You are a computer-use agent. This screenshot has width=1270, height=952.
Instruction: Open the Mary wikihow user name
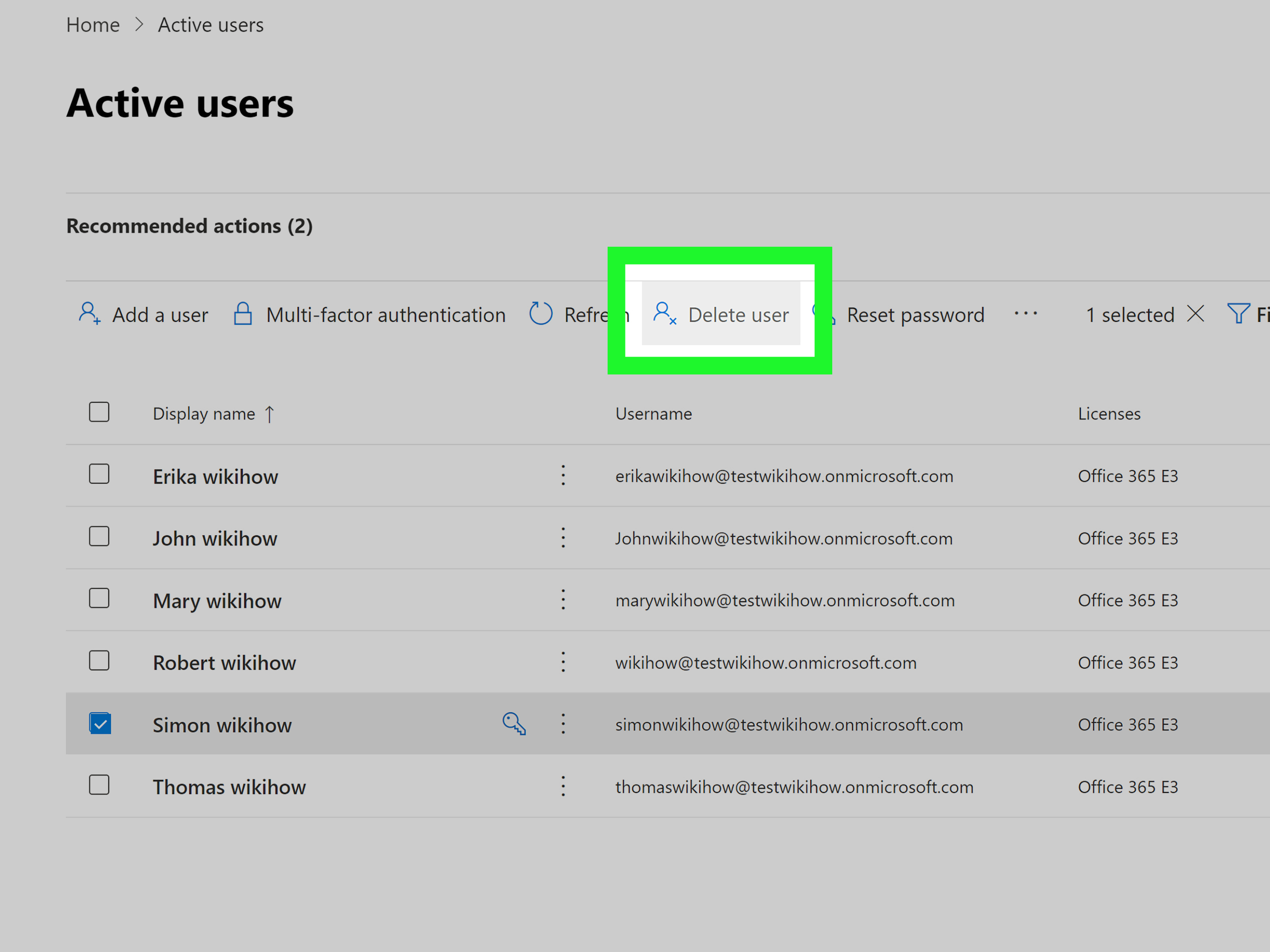pos(217,601)
